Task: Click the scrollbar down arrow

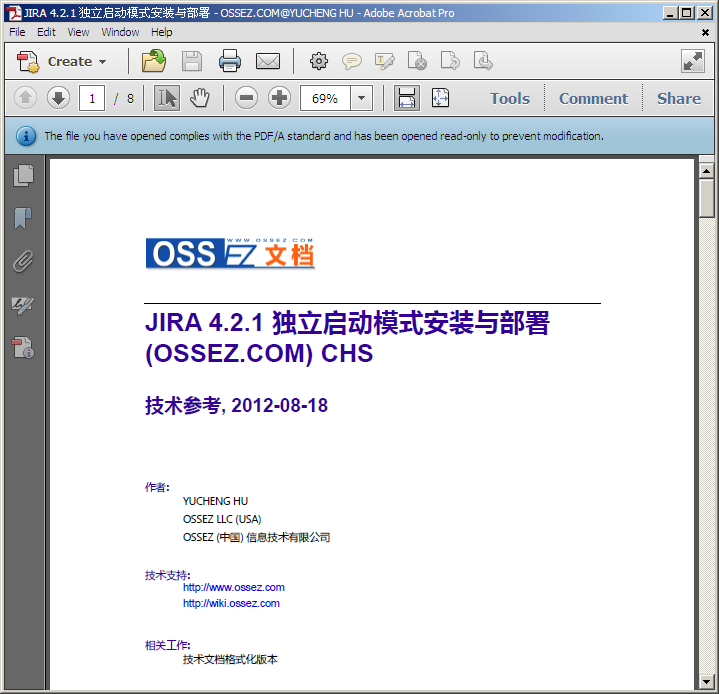Action: [706, 682]
